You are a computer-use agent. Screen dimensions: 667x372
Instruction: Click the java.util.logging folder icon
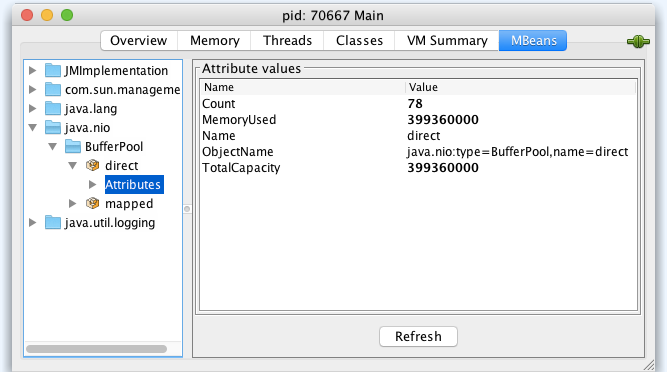point(53,222)
